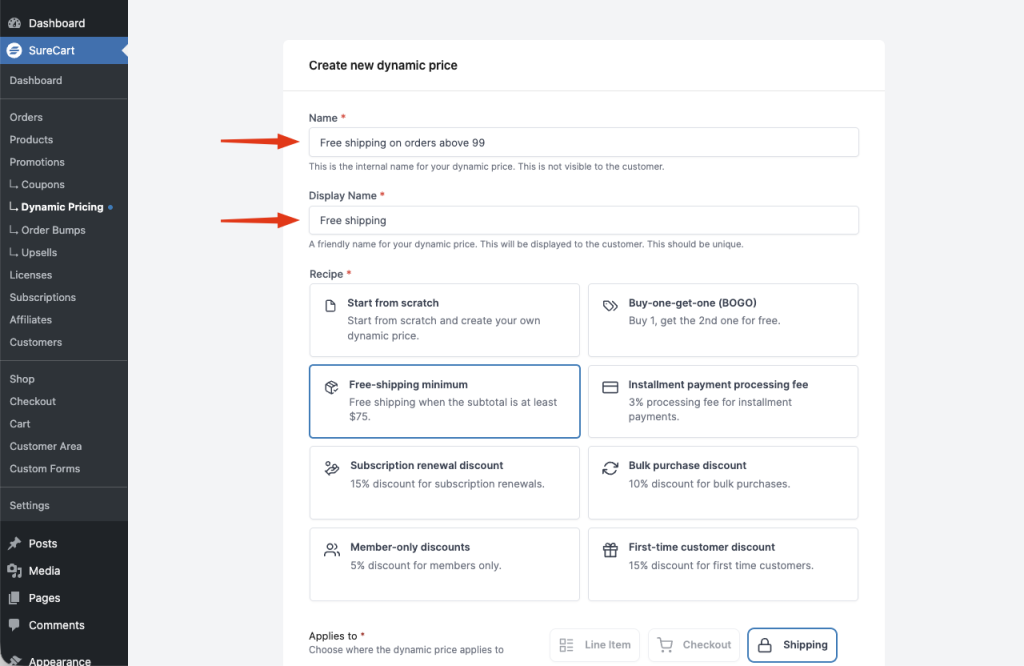Pick the Member-only discounts recipe

(x=444, y=564)
